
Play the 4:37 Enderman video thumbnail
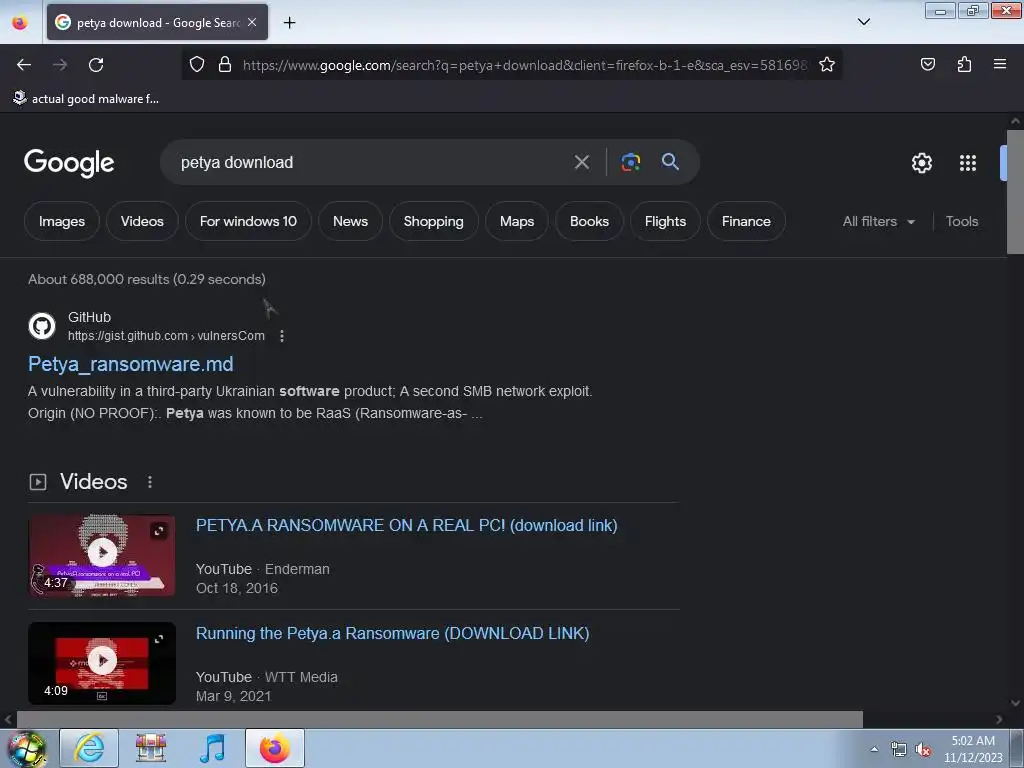(x=102, y=556)
